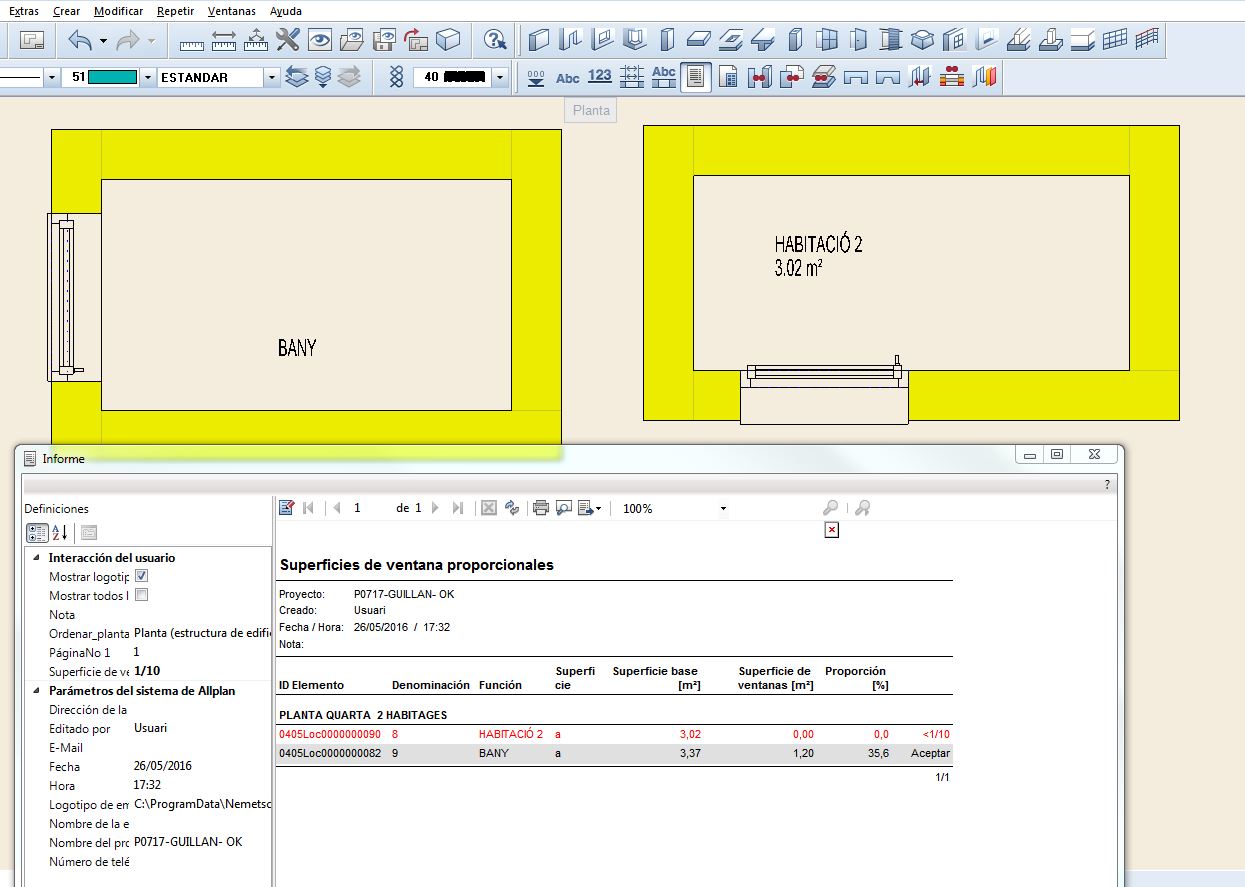1245x887 pixels.
Task: Click the greyed Redo arrow icon
Action: [x=128, y=41]
